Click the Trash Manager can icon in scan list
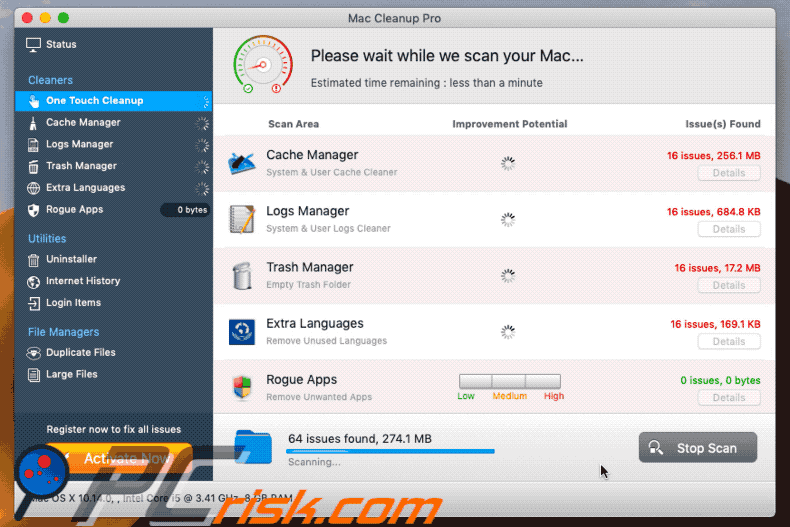This screenshot has width=790, height=527. click(242, 276)
